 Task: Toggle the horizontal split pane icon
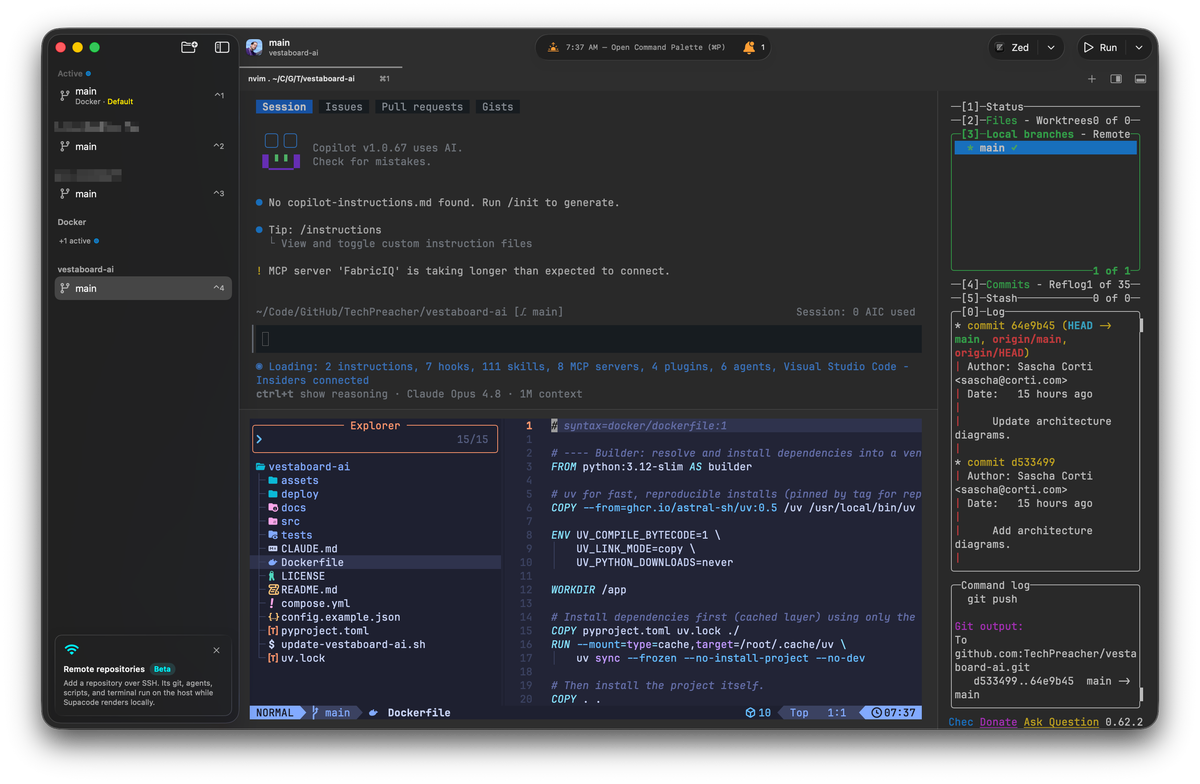(1140, 78)
